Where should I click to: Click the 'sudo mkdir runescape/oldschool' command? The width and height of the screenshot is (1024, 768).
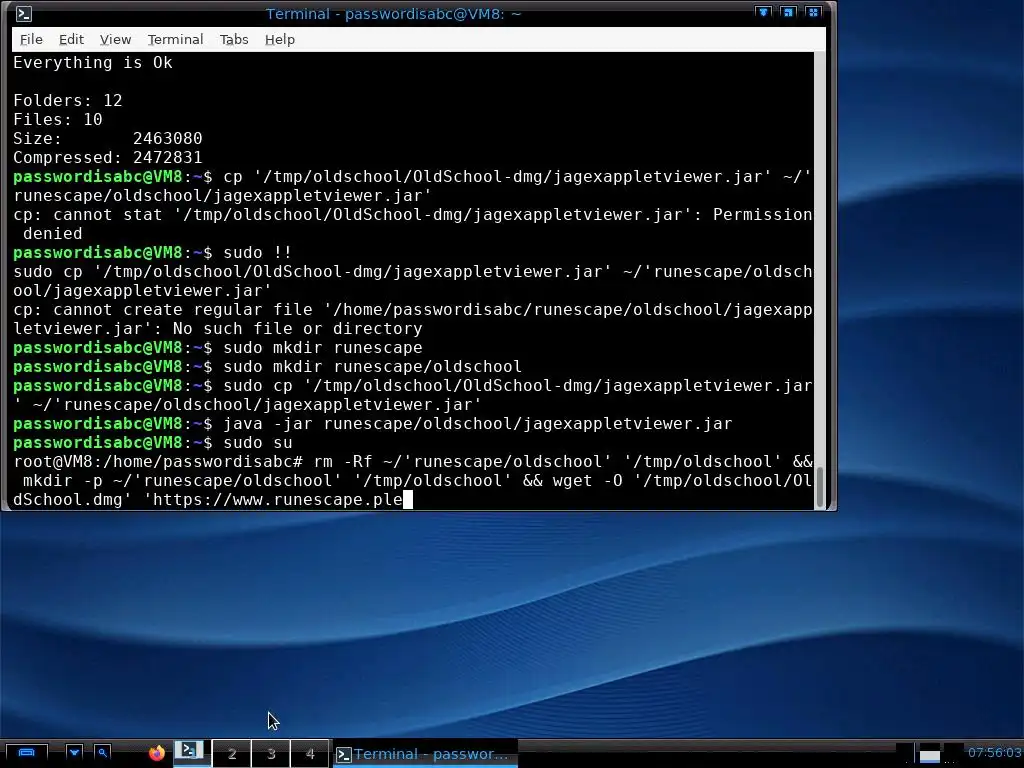click(x=372, y=366)
